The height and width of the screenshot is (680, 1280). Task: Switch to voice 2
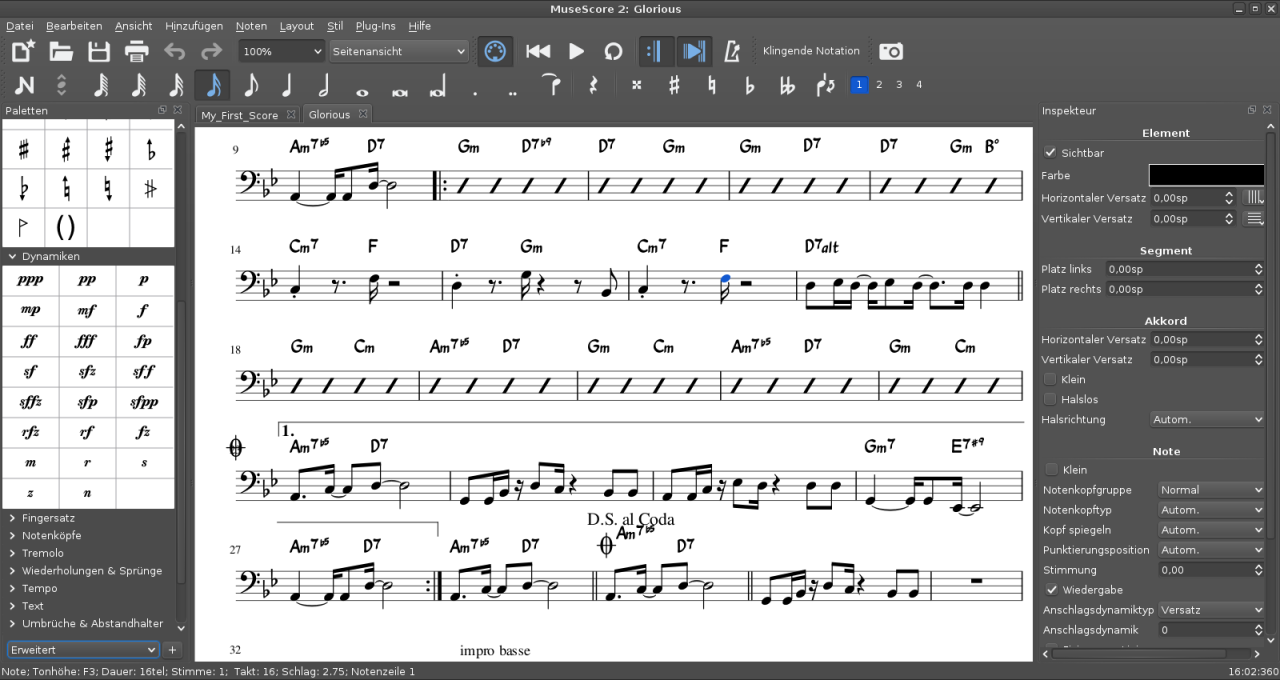[x=879, y=85]
